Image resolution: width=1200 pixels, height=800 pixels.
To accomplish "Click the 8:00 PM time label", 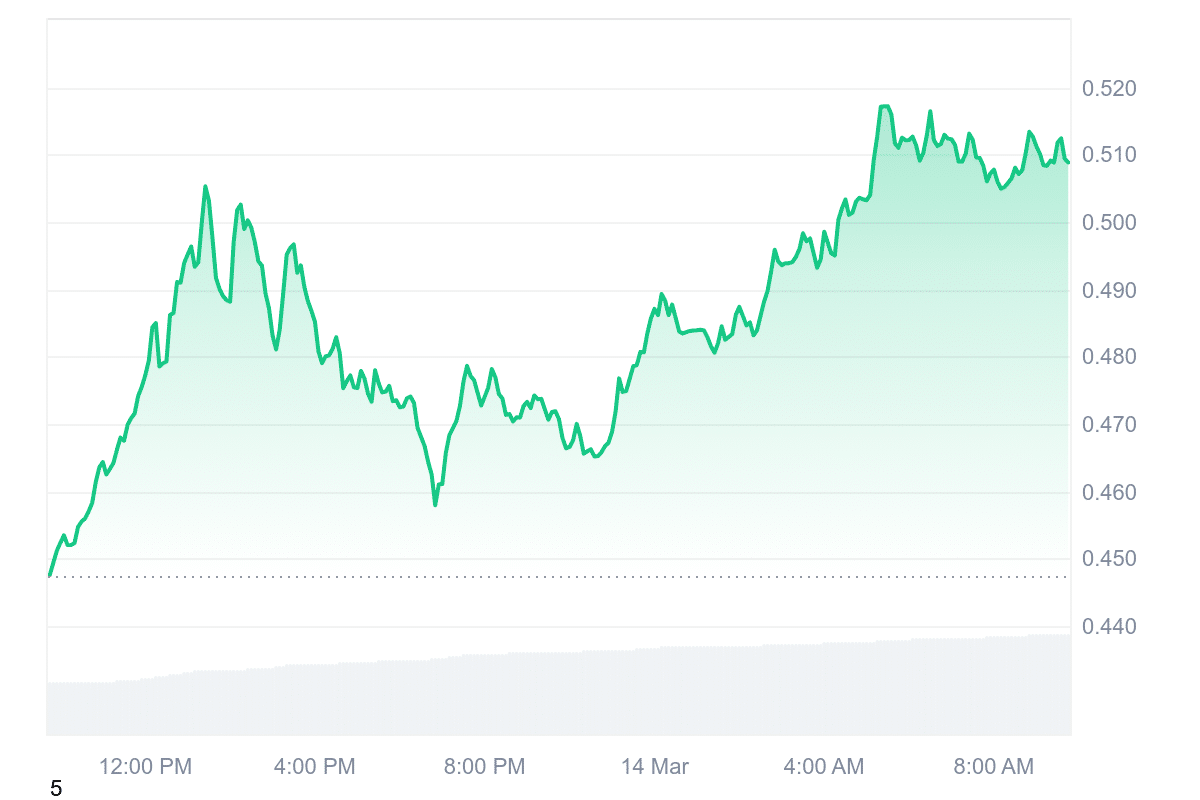I will (x=484, y=767).
